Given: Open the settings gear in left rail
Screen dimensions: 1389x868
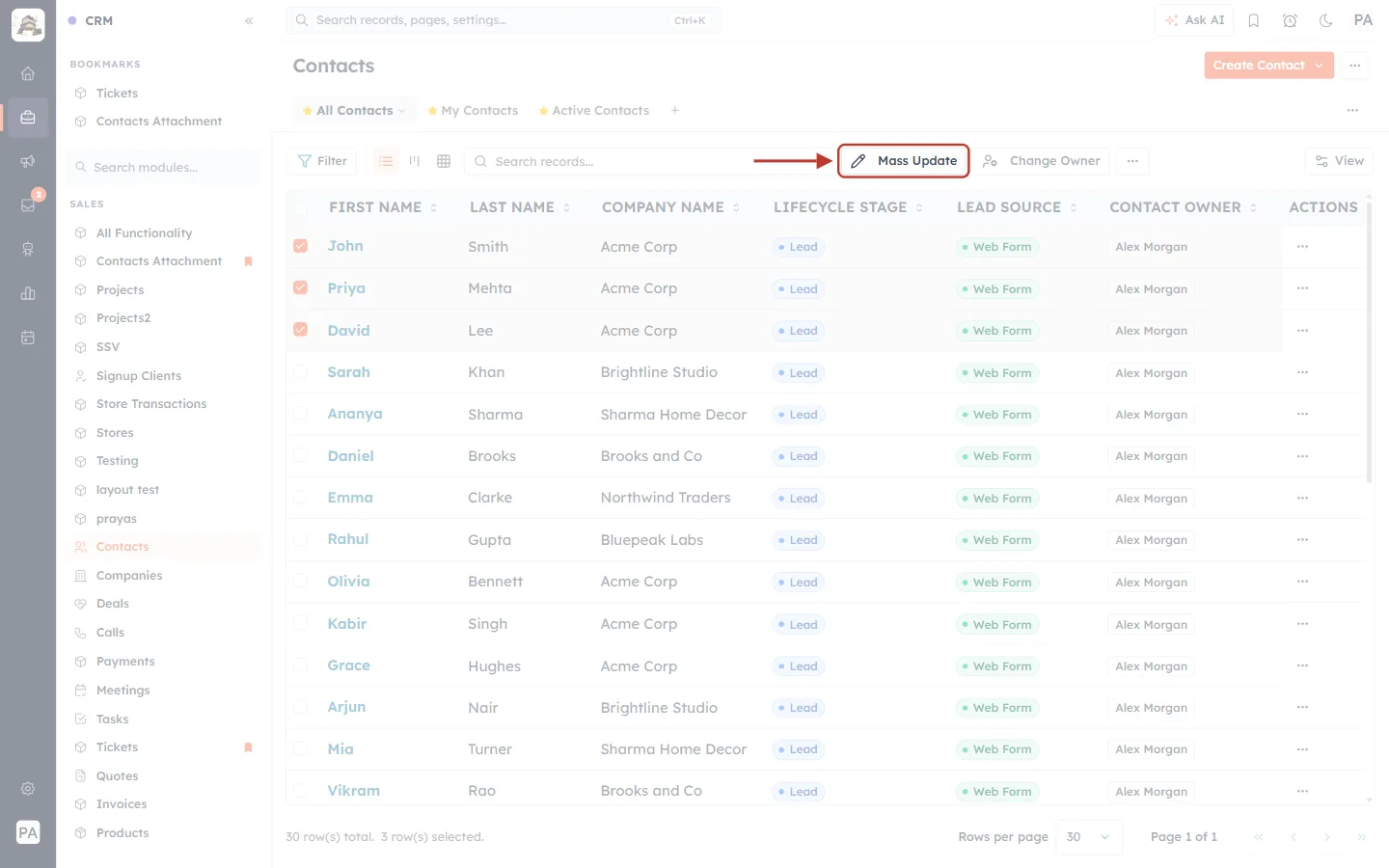Looking at the screenshot, I should coord(28,788).
